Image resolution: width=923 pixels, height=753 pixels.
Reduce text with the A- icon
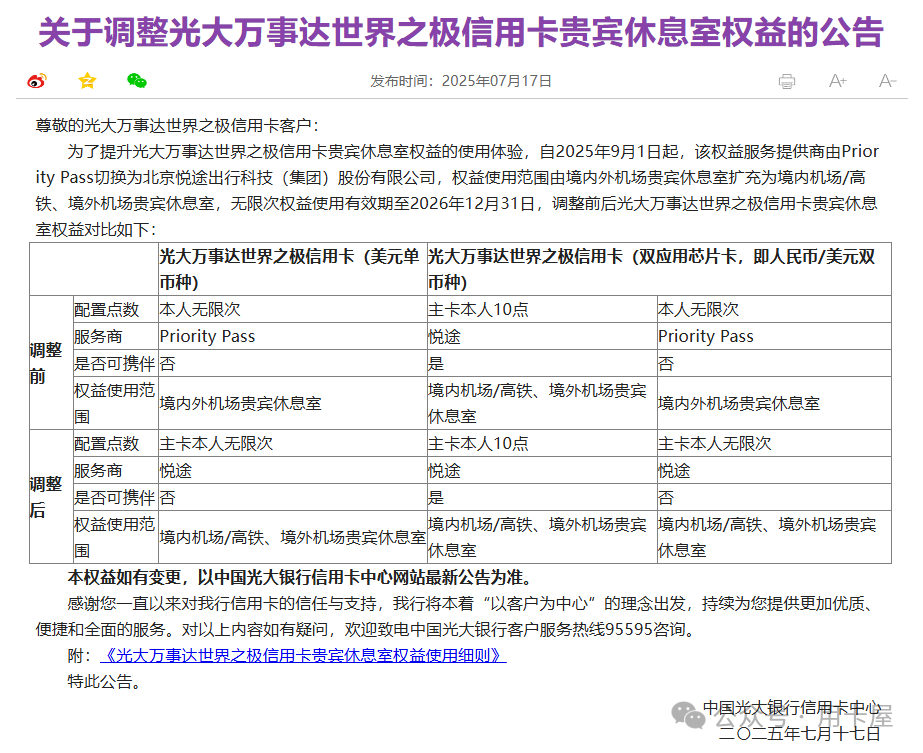click(885, 81)
